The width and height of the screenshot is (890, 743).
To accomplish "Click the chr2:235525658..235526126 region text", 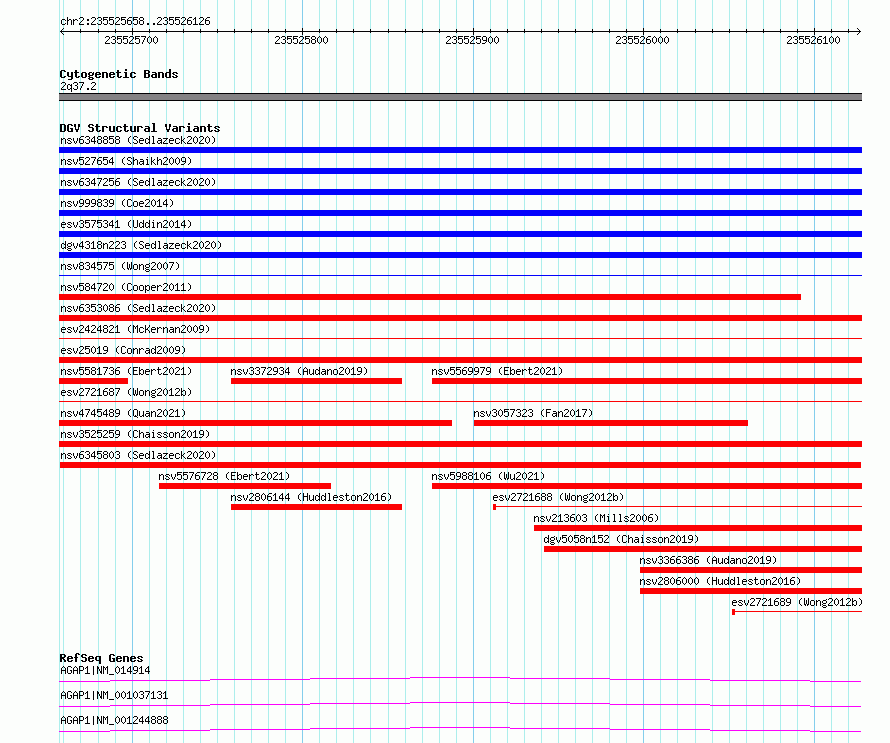I will click(x=135, y=21).
